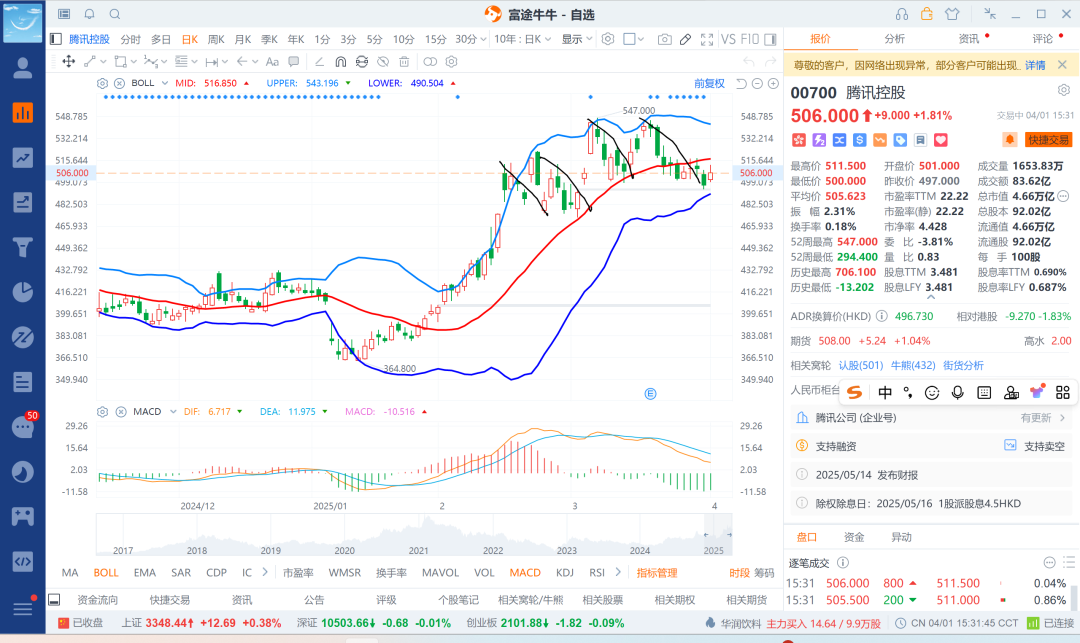
Task: Open the price alert bell next to 快捷交易
Action: pyautogui.click(x=1010, y=139)
